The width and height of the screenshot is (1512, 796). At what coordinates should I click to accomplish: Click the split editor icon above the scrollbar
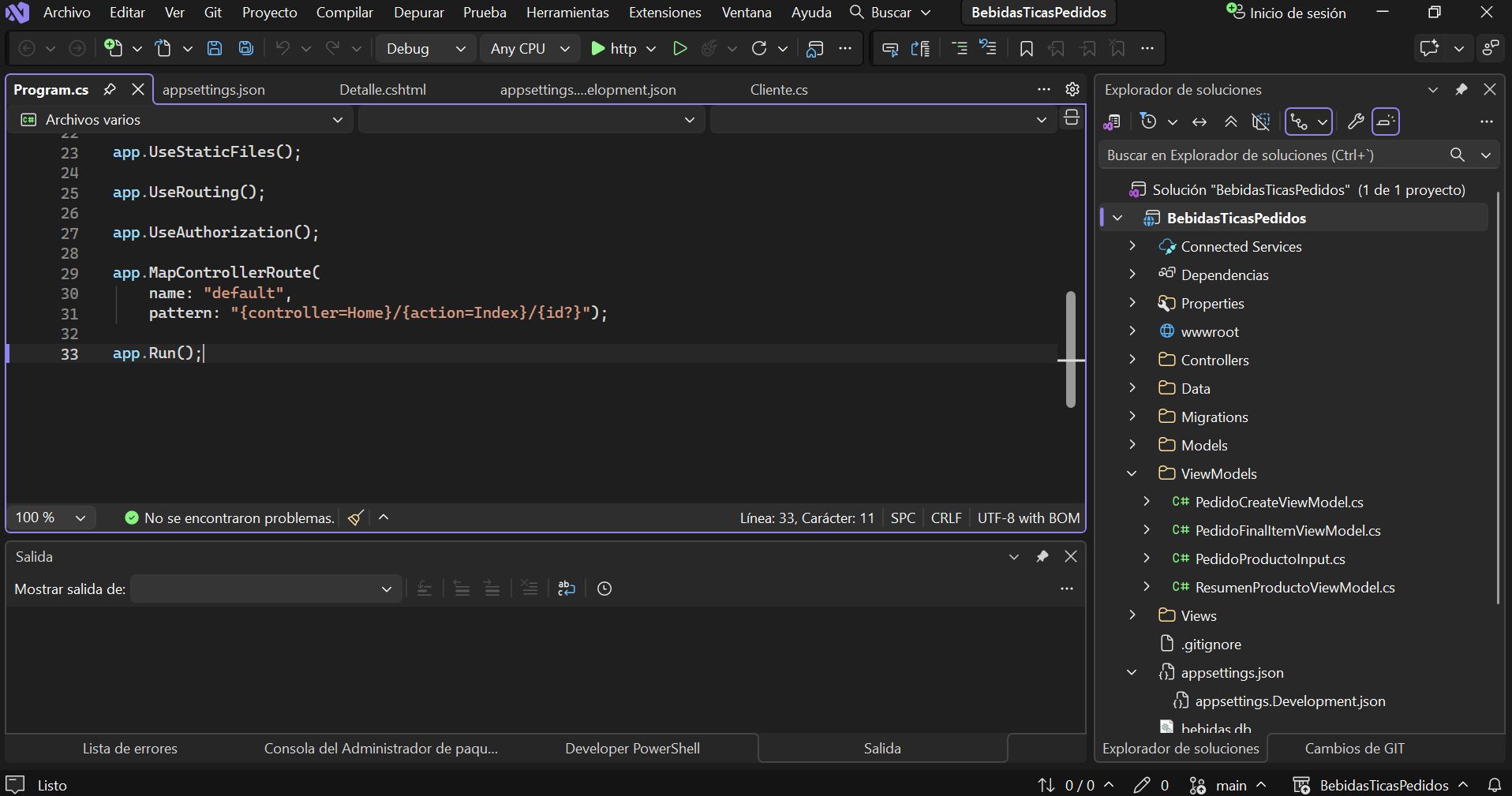[x=1072, y=118]
